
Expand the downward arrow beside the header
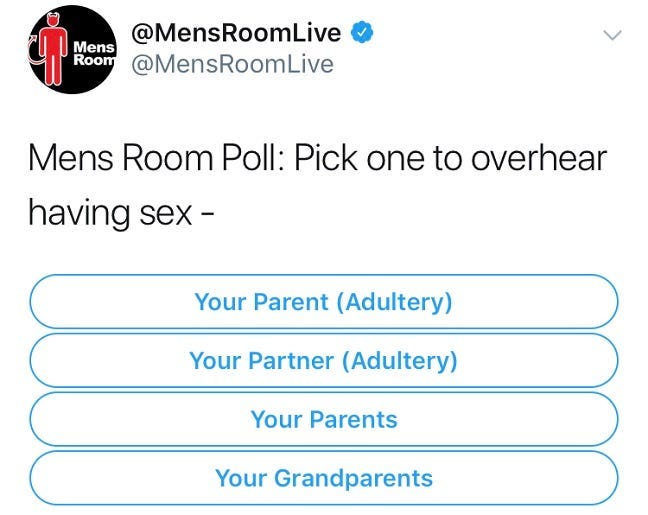(612, 35)
